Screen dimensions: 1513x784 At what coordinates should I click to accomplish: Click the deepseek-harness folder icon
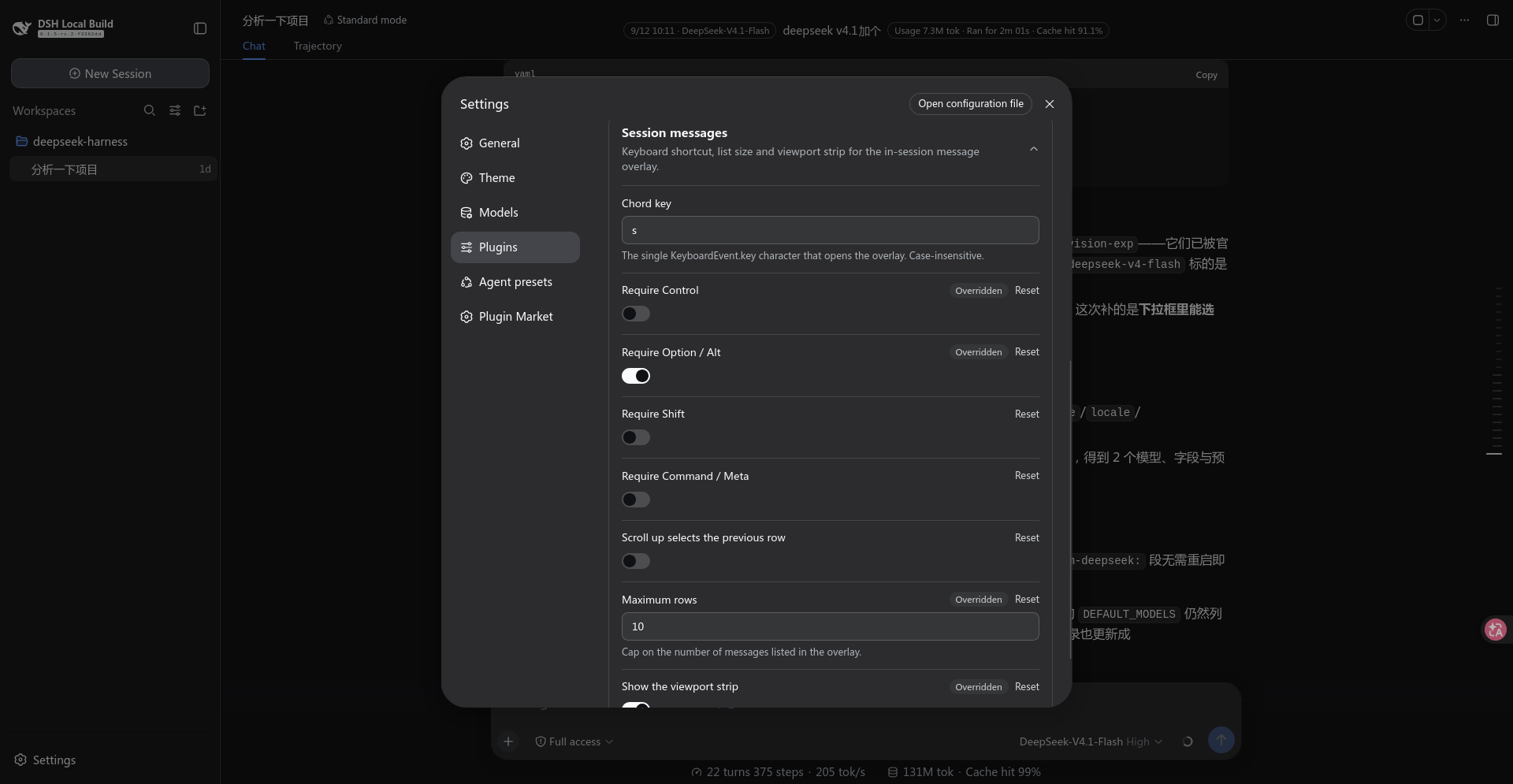click(22, 141)
